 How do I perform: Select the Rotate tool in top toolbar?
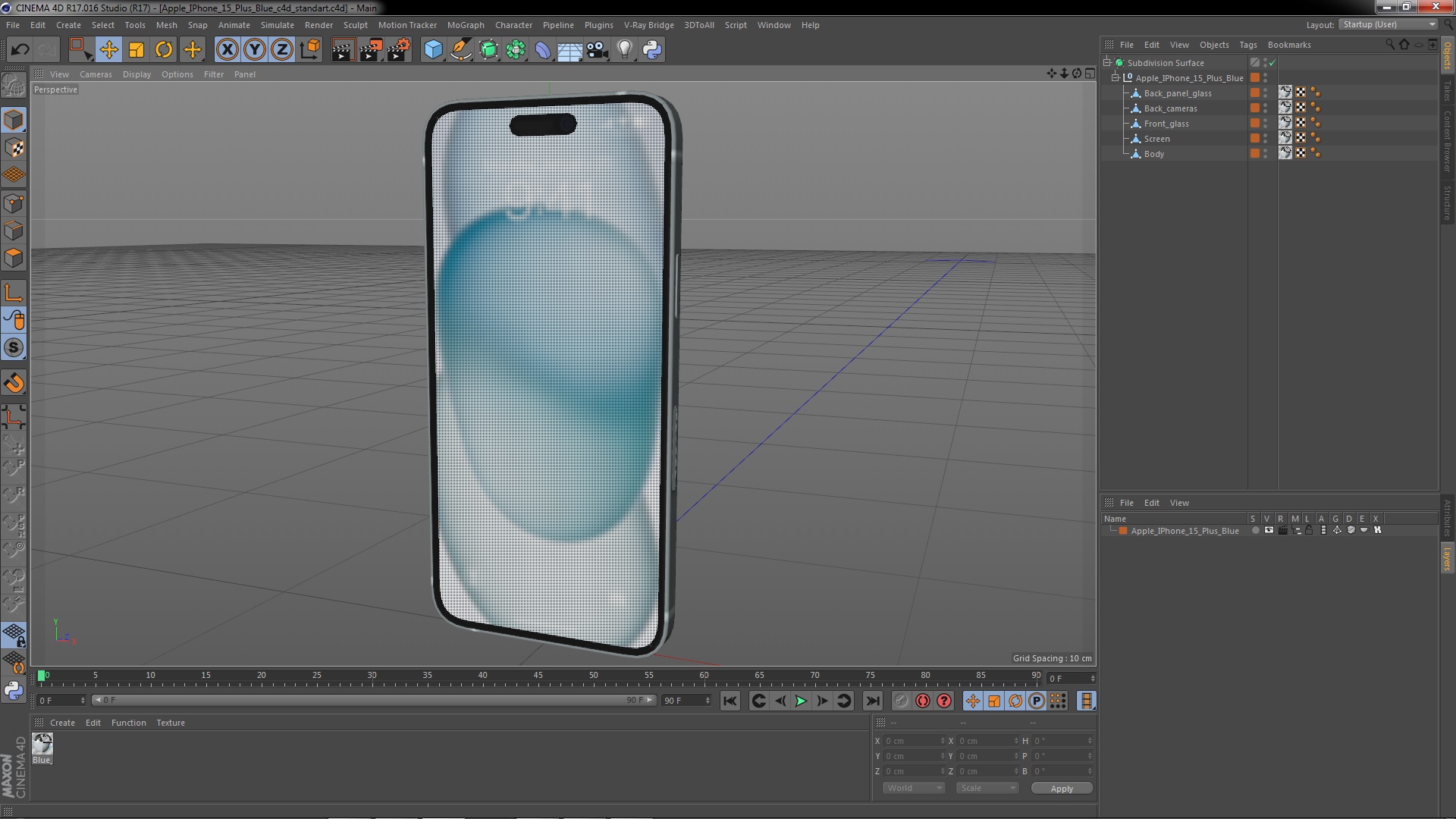point(164,50)
